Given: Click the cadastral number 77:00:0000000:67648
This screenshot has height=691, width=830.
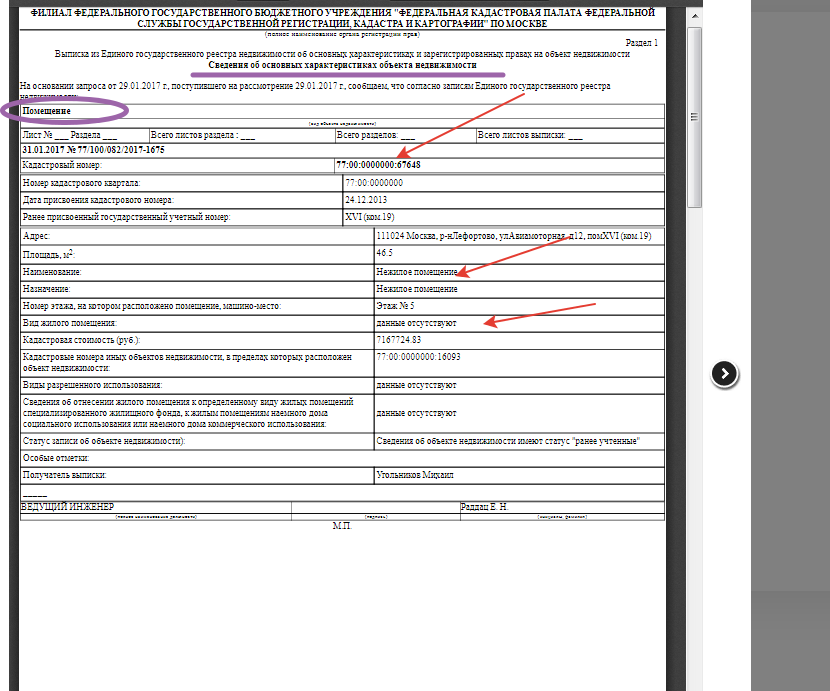Looking at the screenshot, I should point(378,165).
